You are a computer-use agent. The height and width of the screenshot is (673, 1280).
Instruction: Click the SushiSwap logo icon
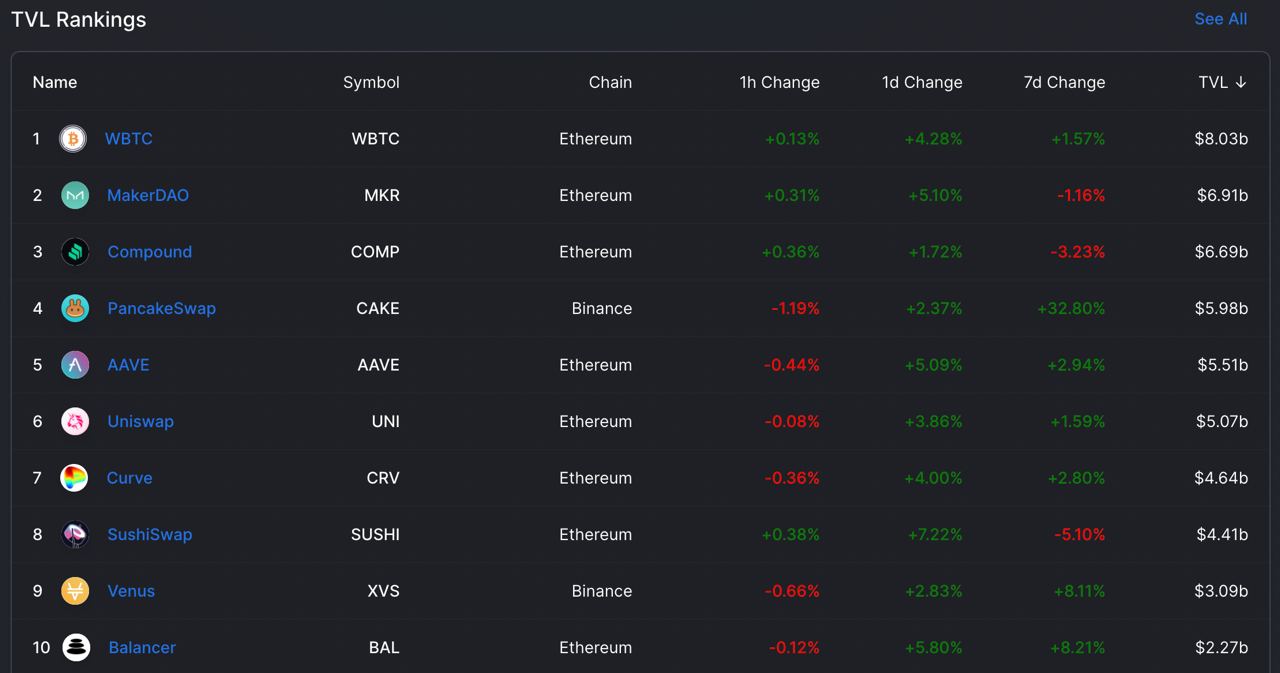[75, 535]
